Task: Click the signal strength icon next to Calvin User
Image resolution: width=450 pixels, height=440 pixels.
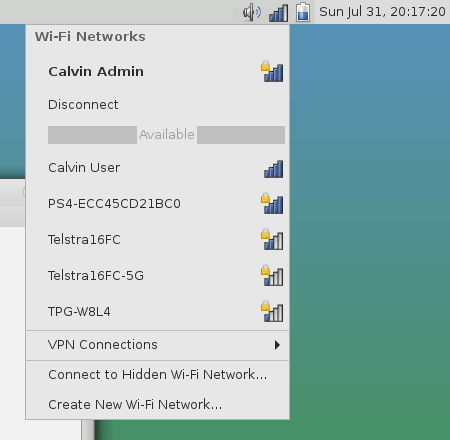Action: coord(274,169)
